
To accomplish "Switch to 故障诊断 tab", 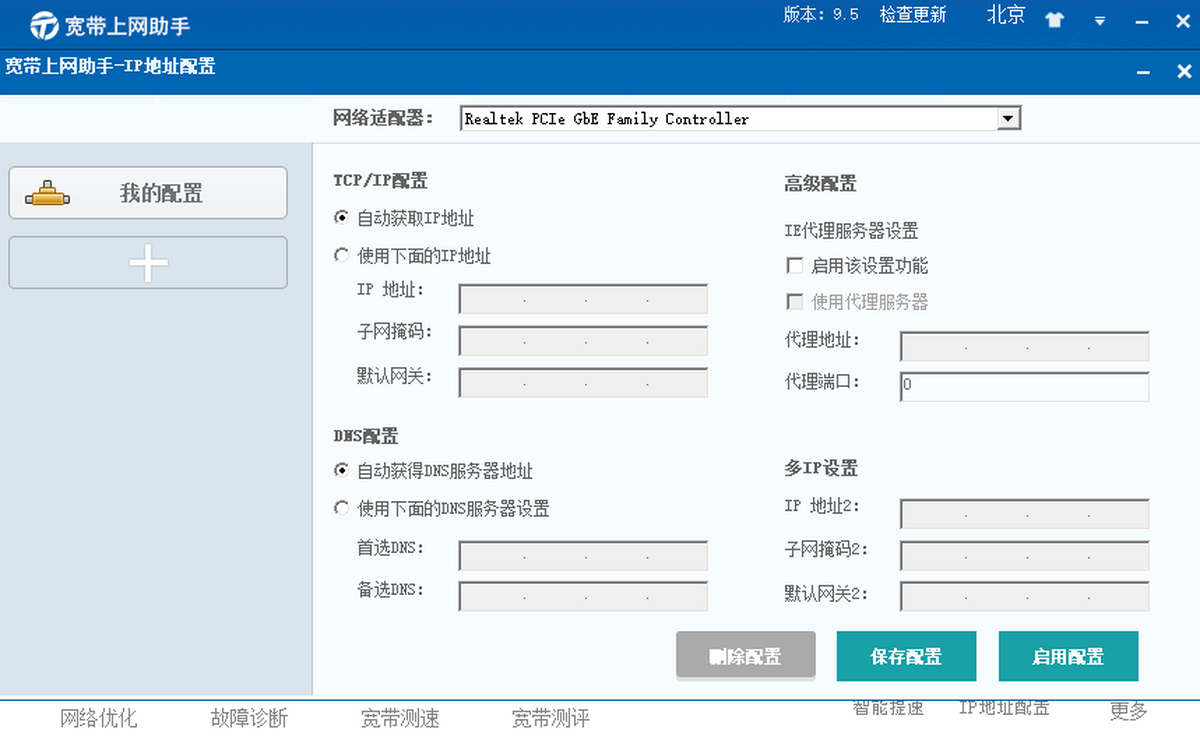I will tap(249, 718).
